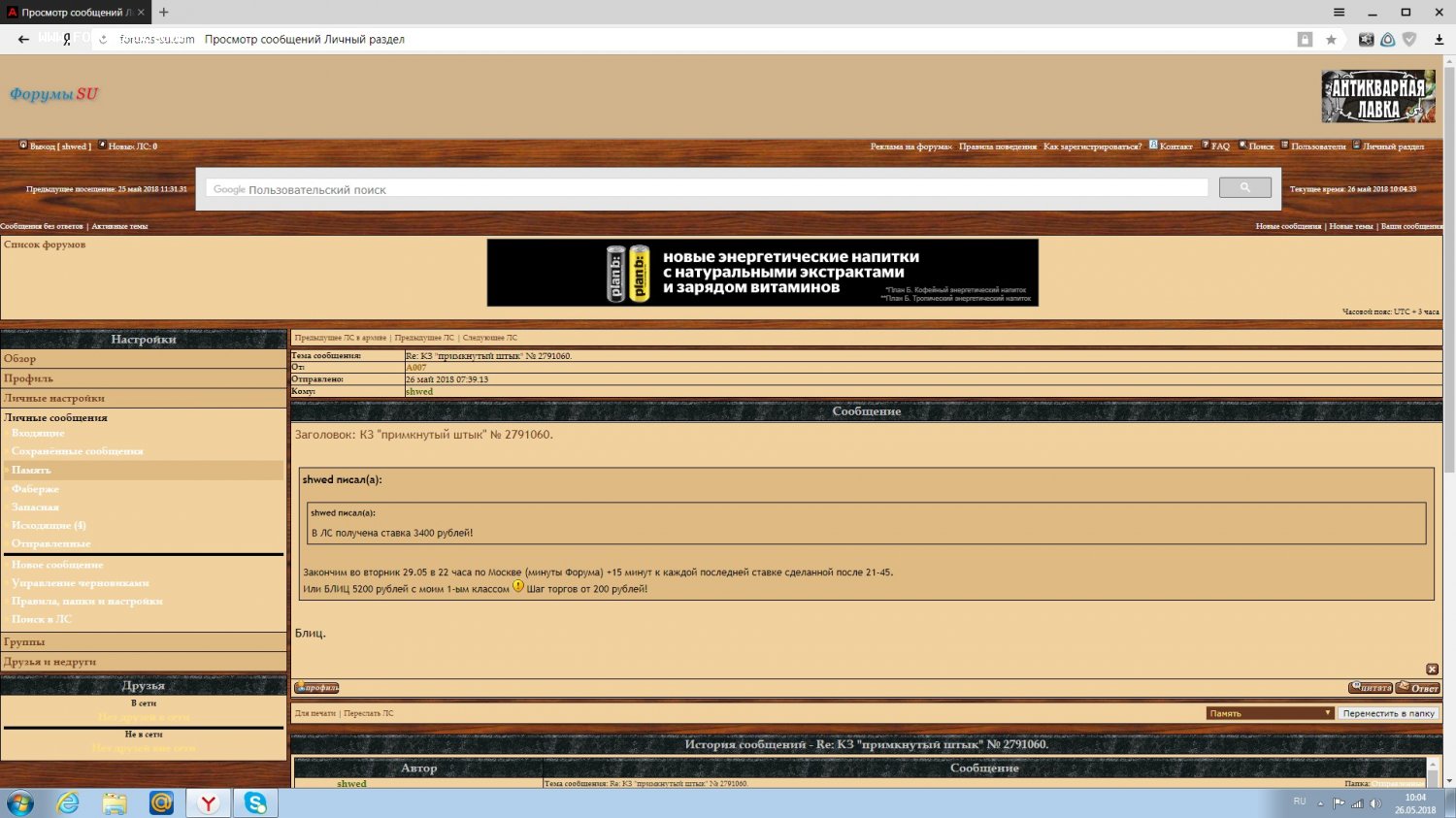The image size is (1456, 818).
Task: Expand the Друзья и недруги section
Action: click(x=50, y=662)
